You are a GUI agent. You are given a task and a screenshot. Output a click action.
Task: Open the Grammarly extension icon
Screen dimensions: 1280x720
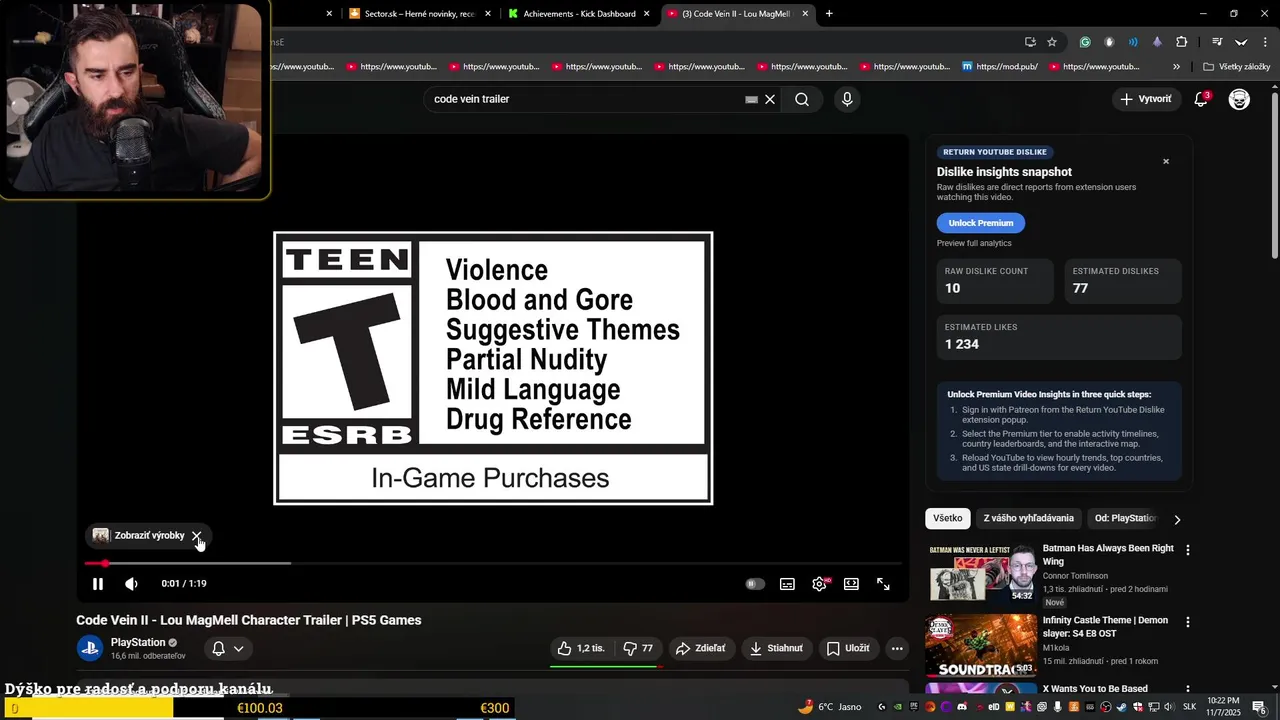click(x=1085, y=42)
